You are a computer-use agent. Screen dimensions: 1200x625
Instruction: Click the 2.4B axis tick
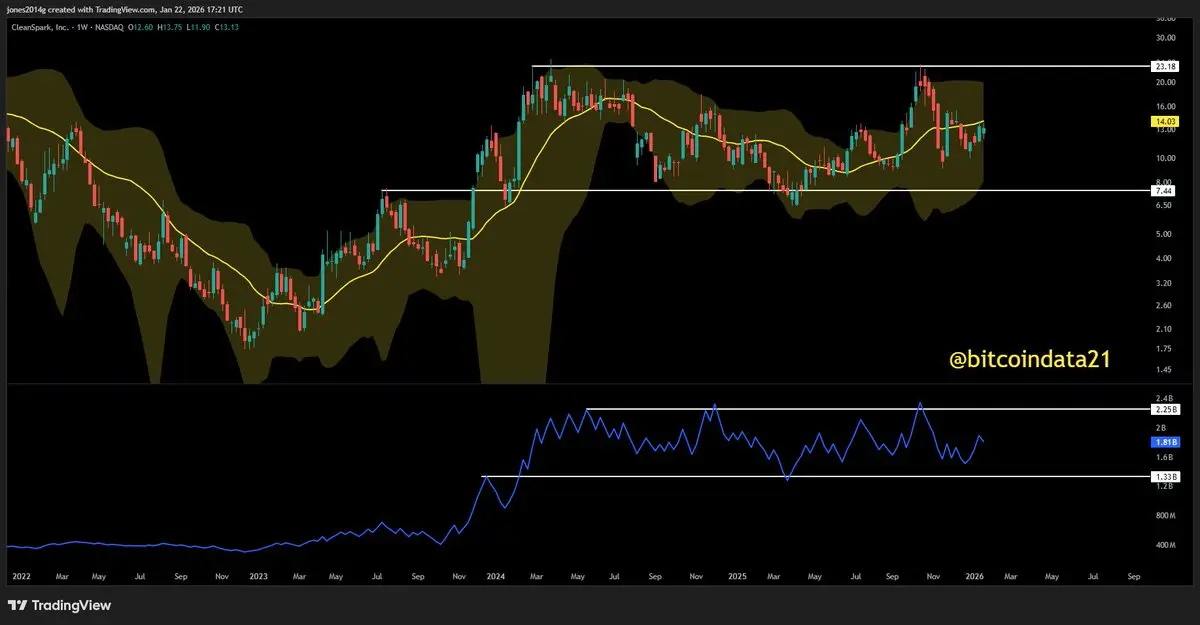pos(1163,398)
